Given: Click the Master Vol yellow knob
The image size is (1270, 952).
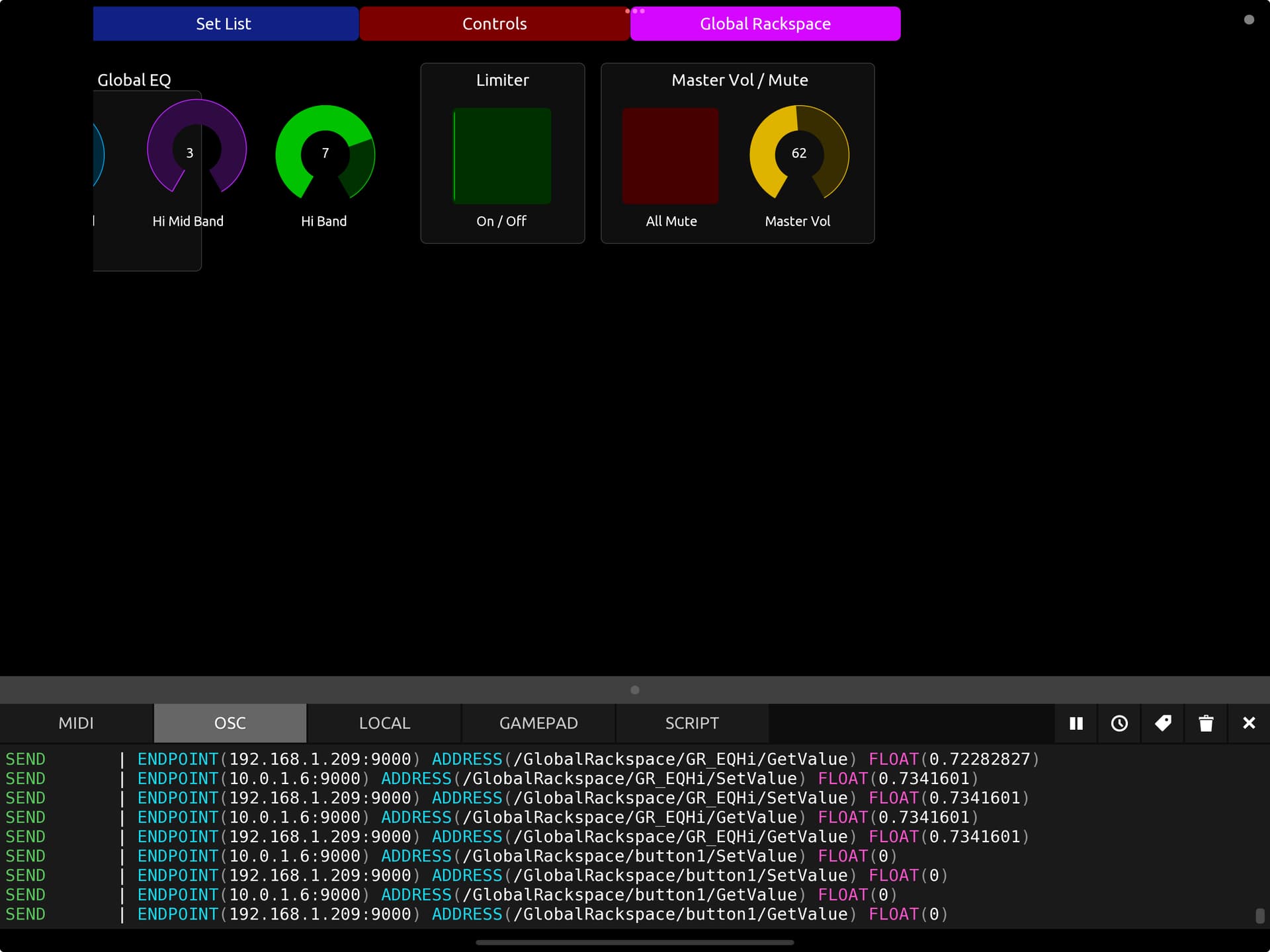Looking at the screenshot, I should point(799,153).
